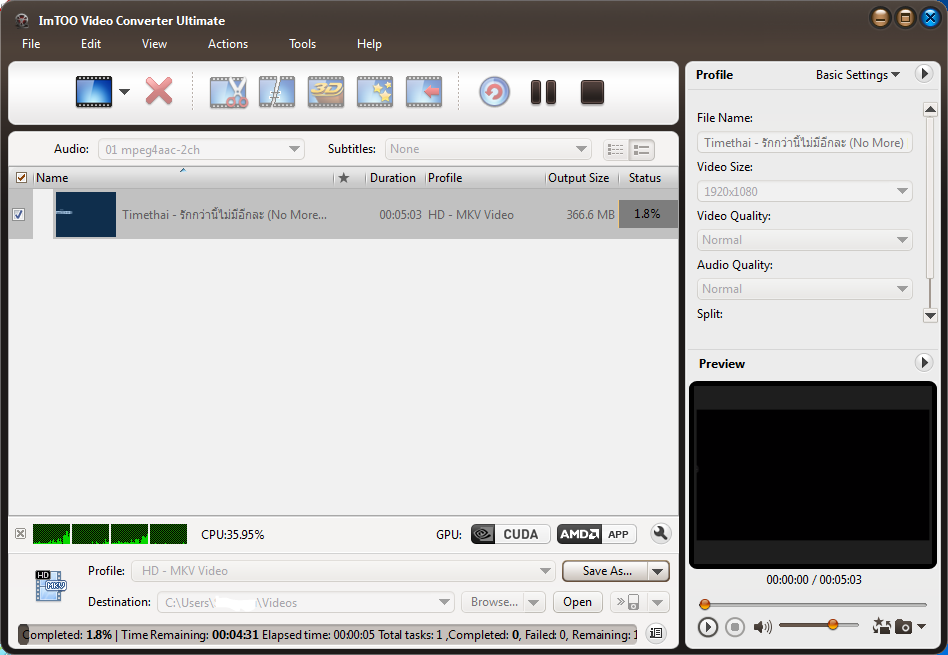The width and height of the screenshot is (948, 655).
Task: Click the 366.6 MB output size cell
Action: (590, 215)
